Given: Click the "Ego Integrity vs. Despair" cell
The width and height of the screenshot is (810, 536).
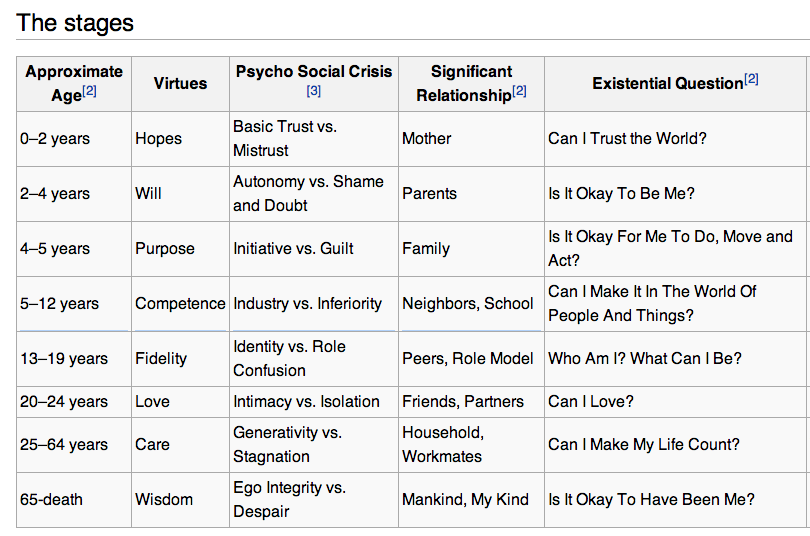Looking at the screenshot, I should (289, 499).
